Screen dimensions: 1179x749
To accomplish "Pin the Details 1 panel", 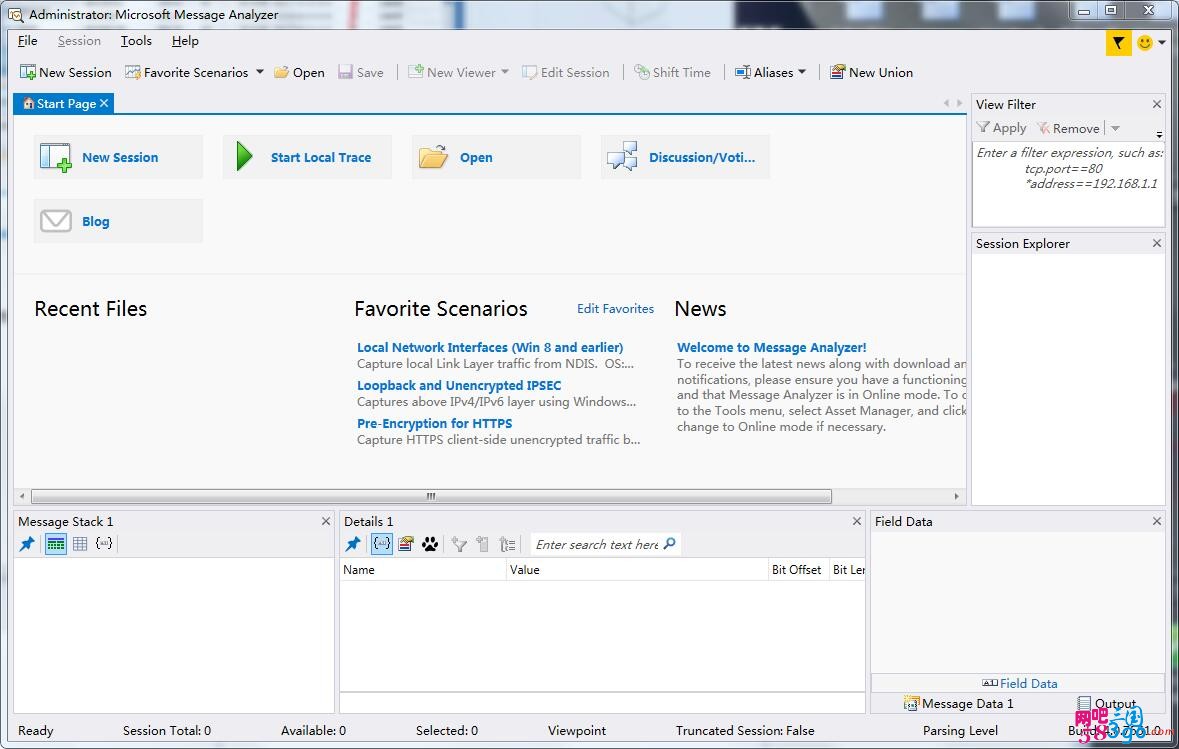I will tap(353, 544).
